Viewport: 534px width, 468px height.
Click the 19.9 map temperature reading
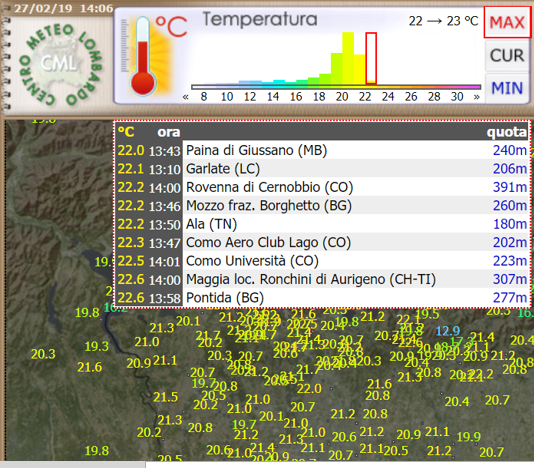[469, 436]
